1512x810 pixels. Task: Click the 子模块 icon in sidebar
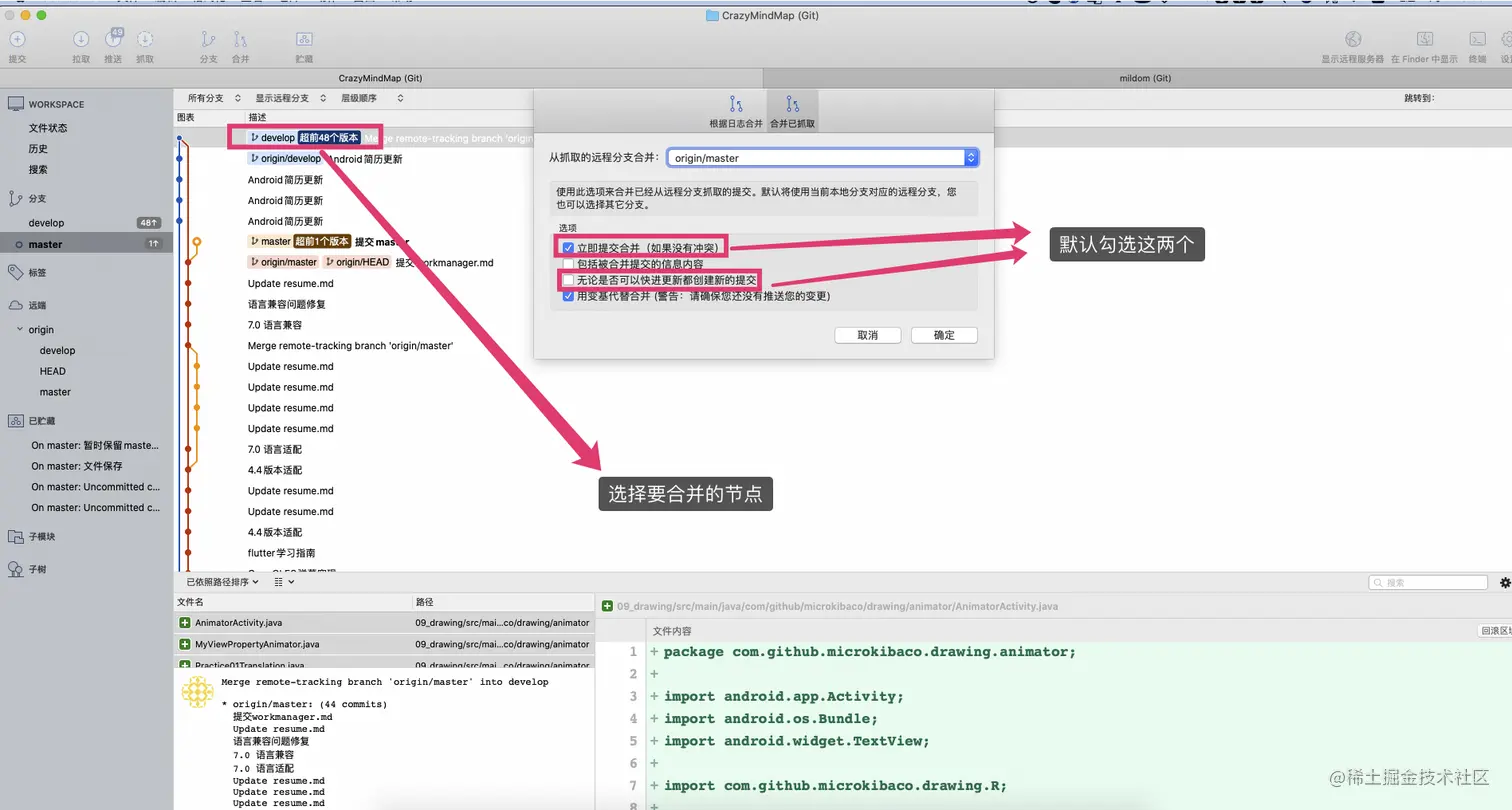click(15, 537)
